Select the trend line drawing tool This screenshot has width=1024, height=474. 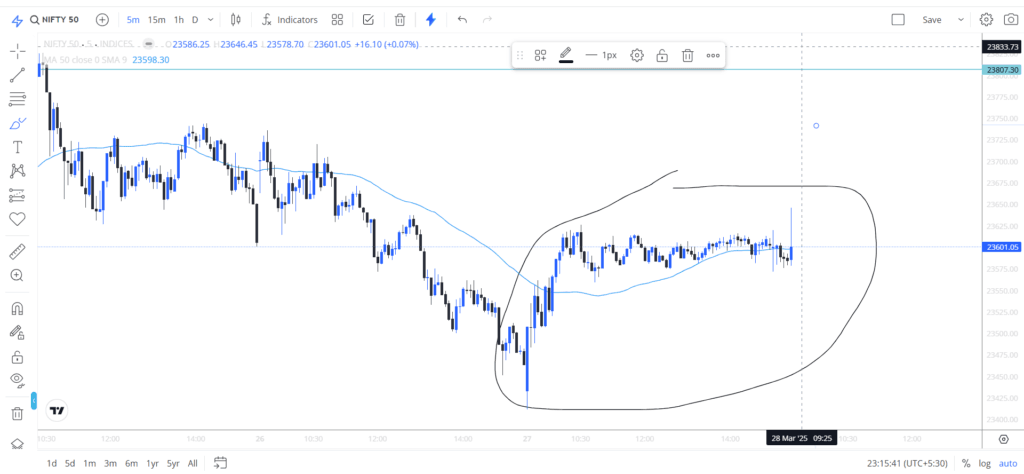(18, 75)
